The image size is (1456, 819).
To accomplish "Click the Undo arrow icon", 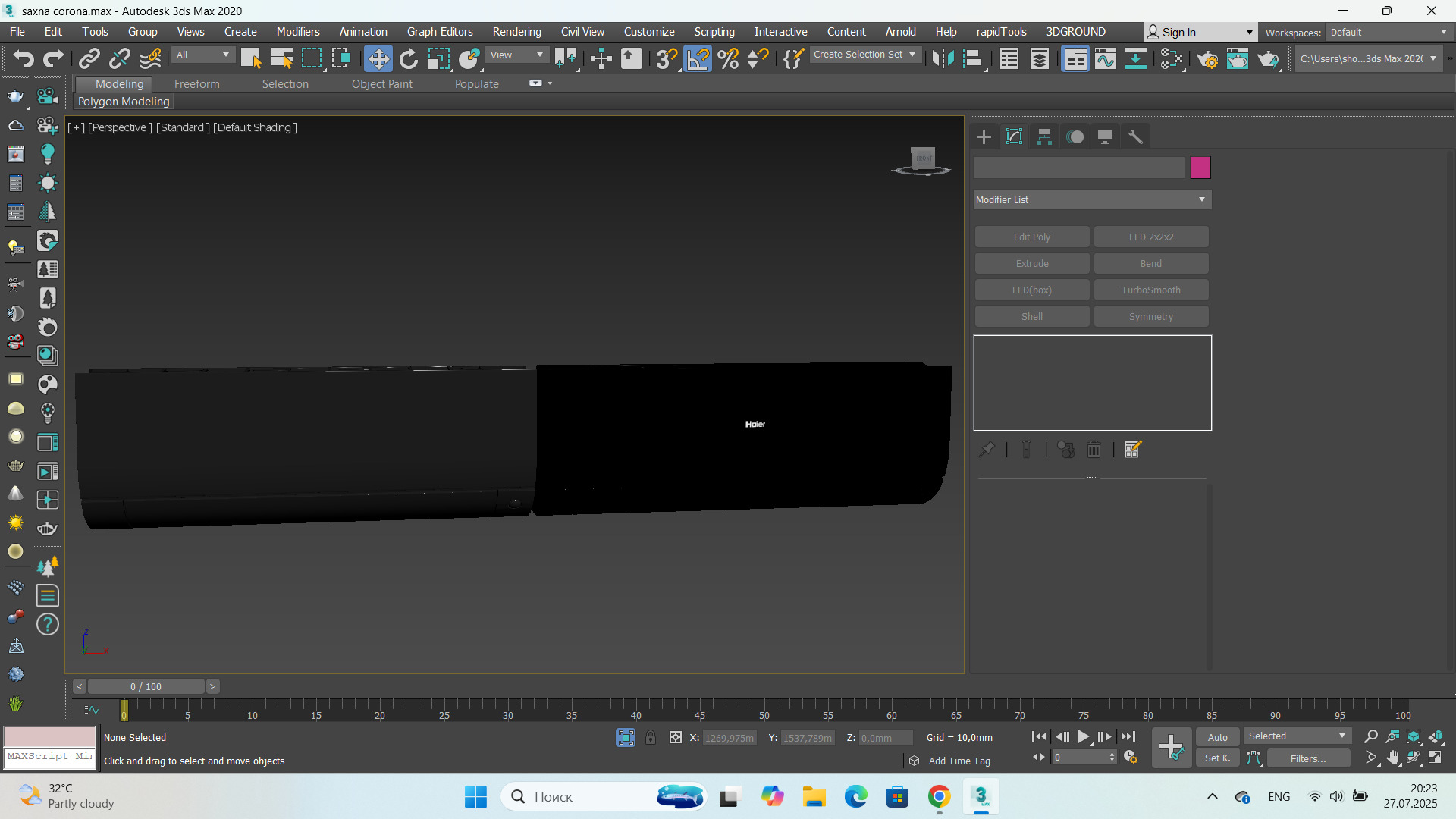I will click(x=23, y=58).
